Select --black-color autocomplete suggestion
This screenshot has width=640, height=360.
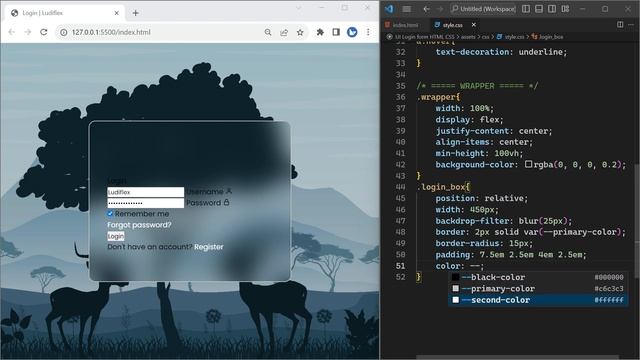pyautogui.click(x=538, y=277)
